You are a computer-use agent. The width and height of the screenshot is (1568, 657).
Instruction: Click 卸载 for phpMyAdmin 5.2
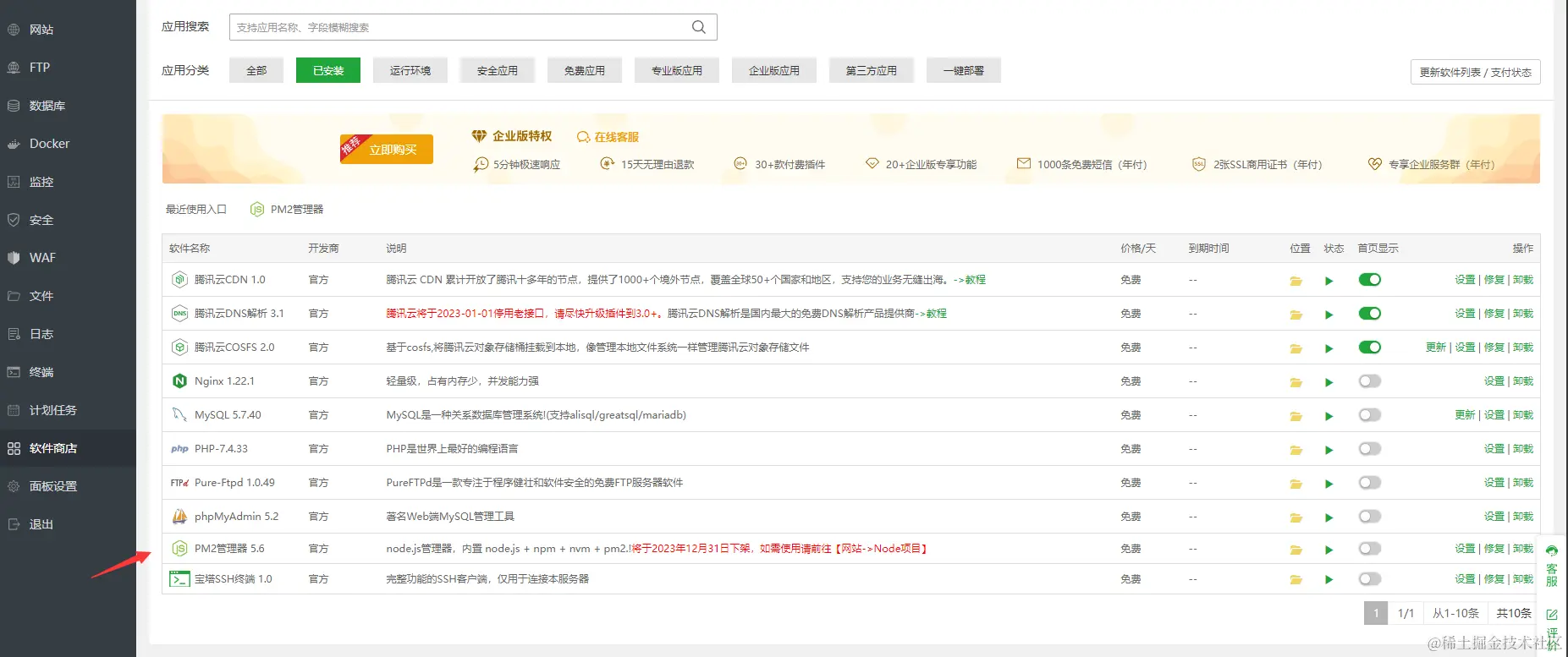pos(1523,517)
